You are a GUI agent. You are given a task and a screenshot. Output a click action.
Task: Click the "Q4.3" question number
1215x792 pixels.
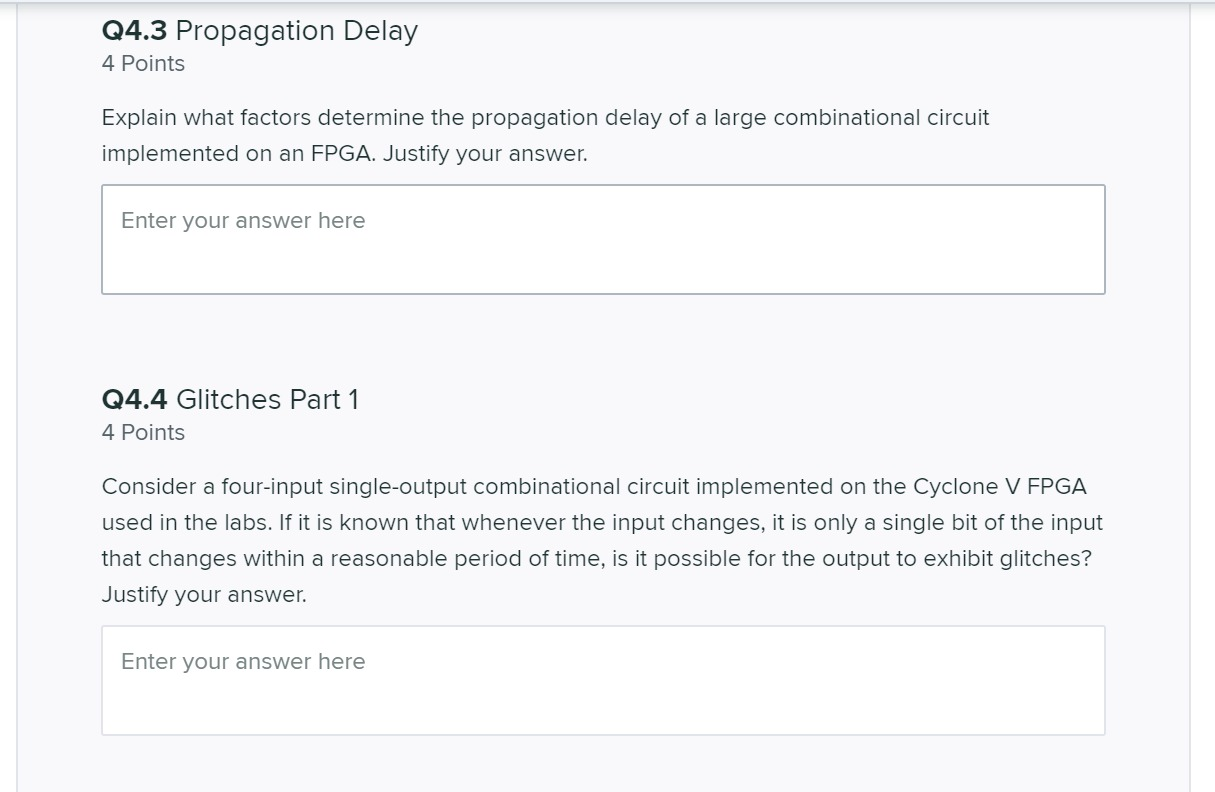(x=135, y=31)
